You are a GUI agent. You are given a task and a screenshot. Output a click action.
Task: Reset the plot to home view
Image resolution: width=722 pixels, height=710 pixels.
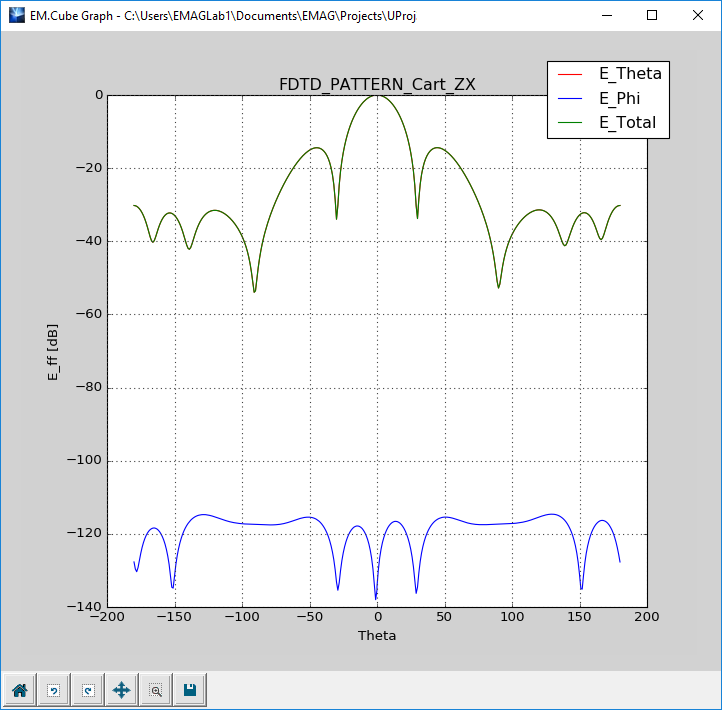[18, 690]
